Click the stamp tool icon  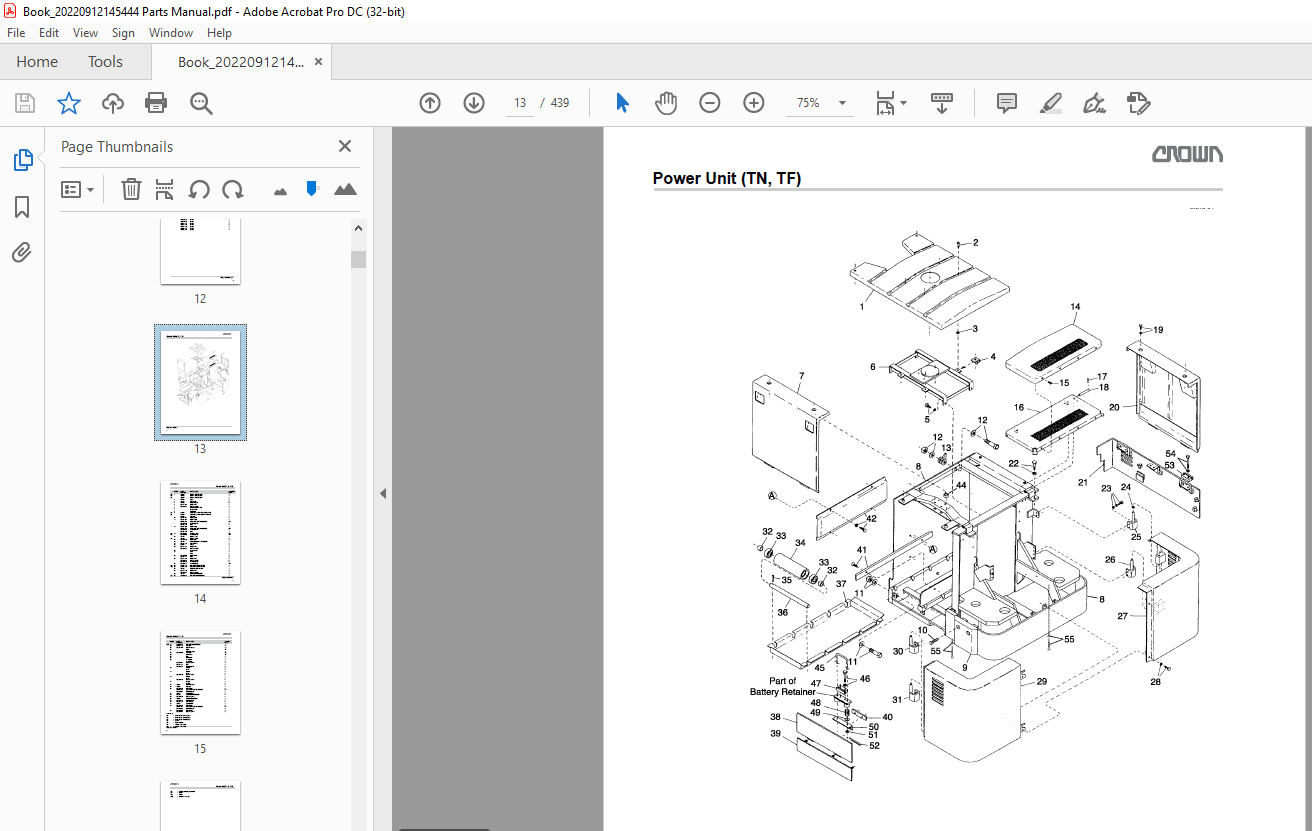pyautogui.click(x=1138, y=103)
